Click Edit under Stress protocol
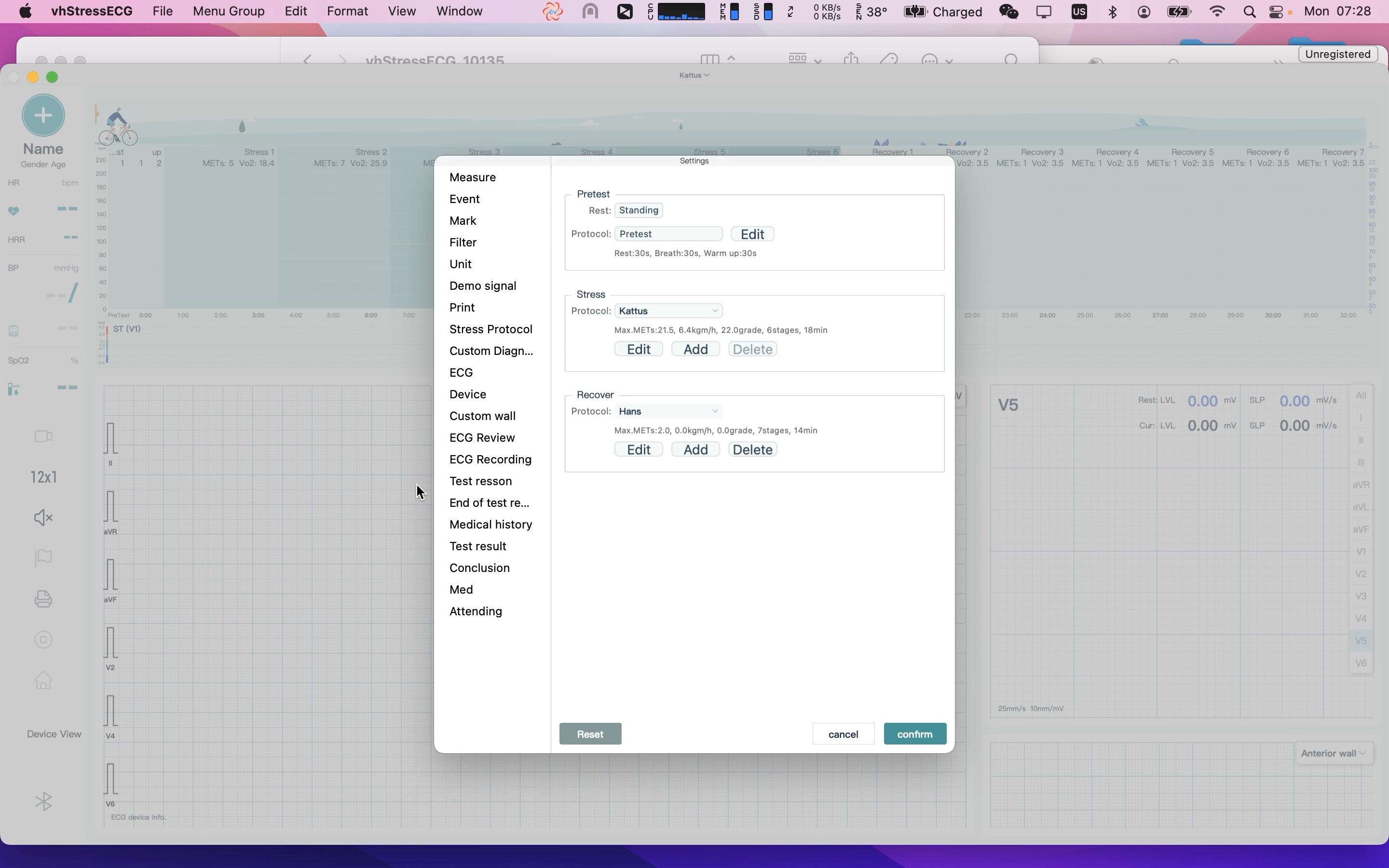Screen dimensions: 1389x868 (x=638, y=349)
